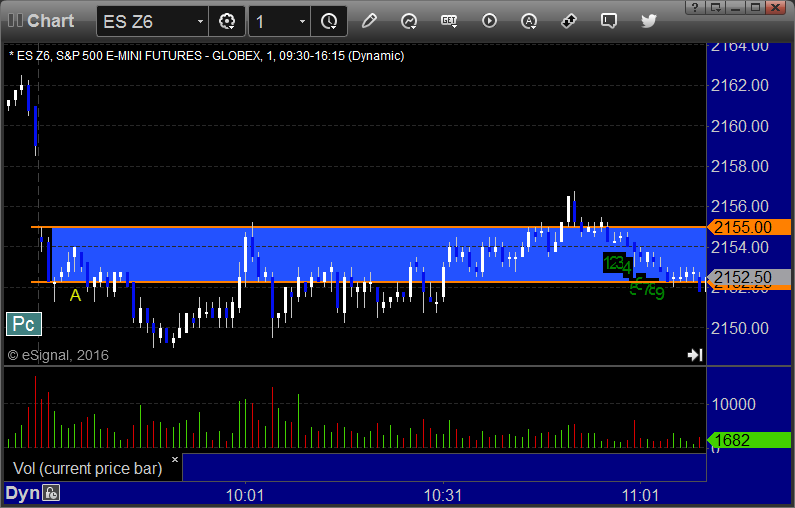Click the 2155.00 orange price label

[749, 227]
